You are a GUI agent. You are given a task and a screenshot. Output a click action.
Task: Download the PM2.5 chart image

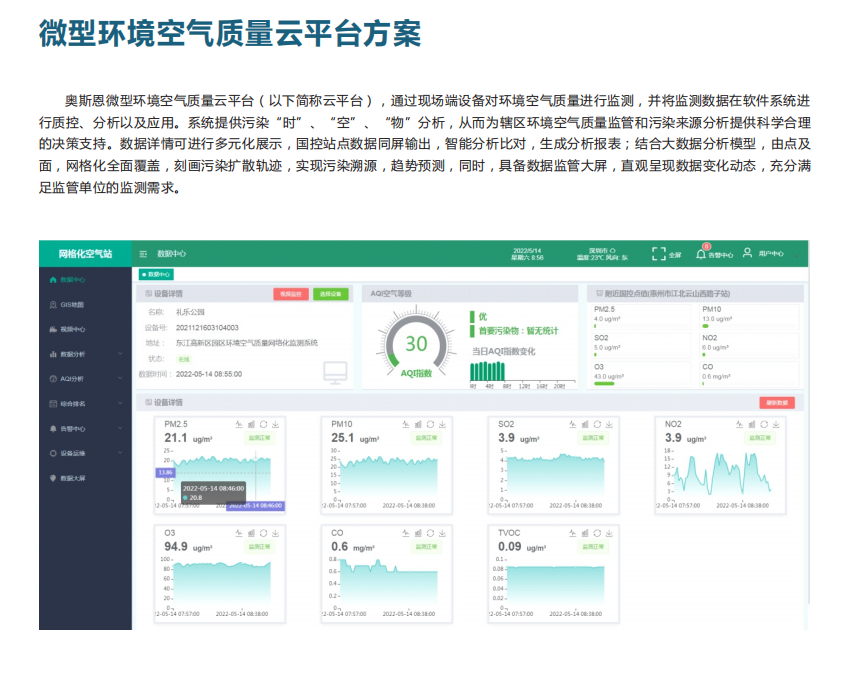pos(275,424)
